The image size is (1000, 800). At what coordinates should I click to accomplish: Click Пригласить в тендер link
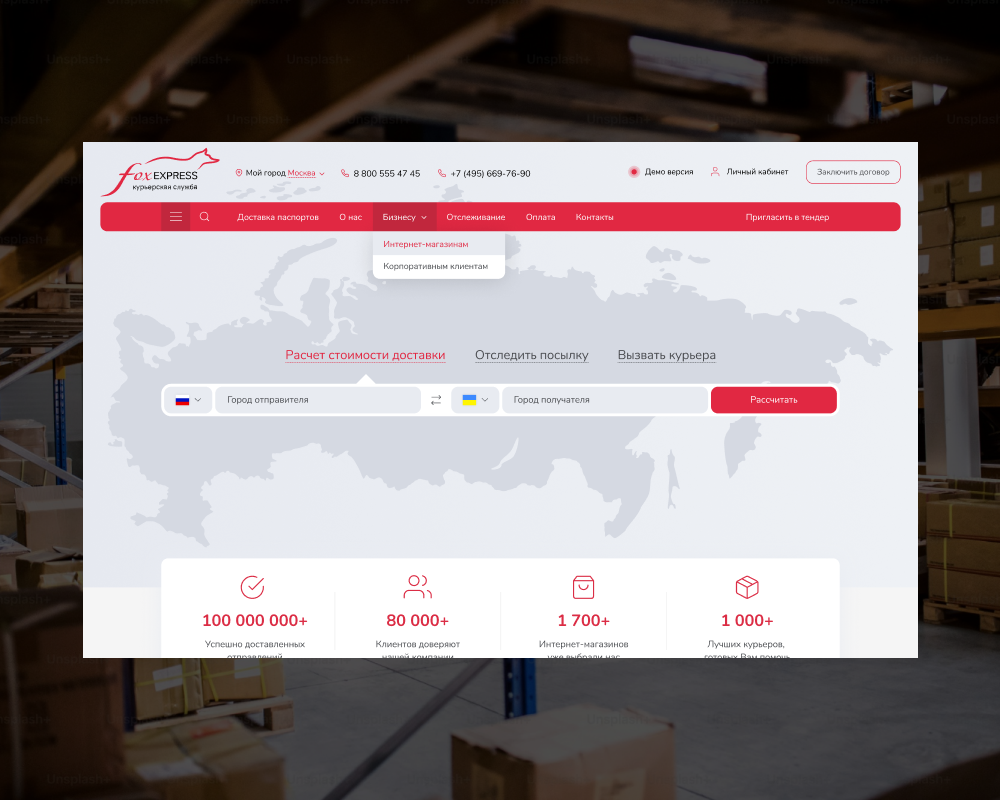pos(788,217)
